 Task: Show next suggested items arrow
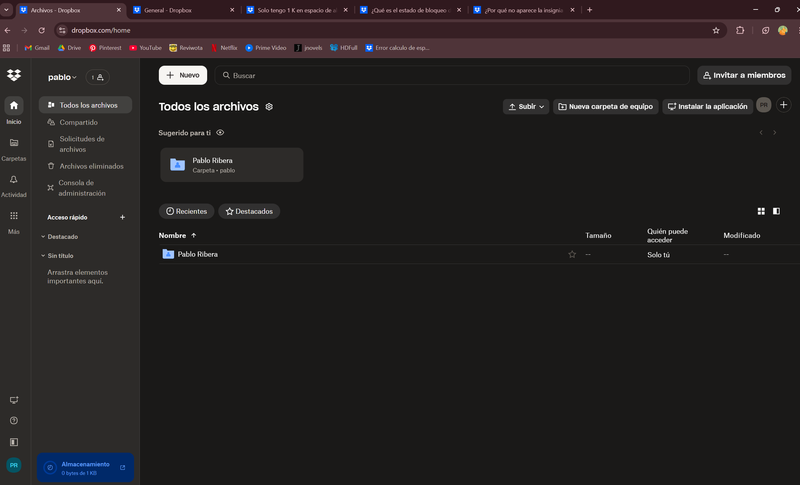[x=774, y=133]
